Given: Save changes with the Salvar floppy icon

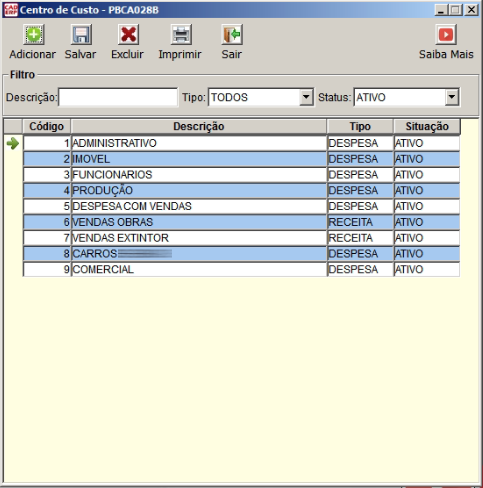Looking at the screenshot, I should pyautogui.click(x=81, y=34).
